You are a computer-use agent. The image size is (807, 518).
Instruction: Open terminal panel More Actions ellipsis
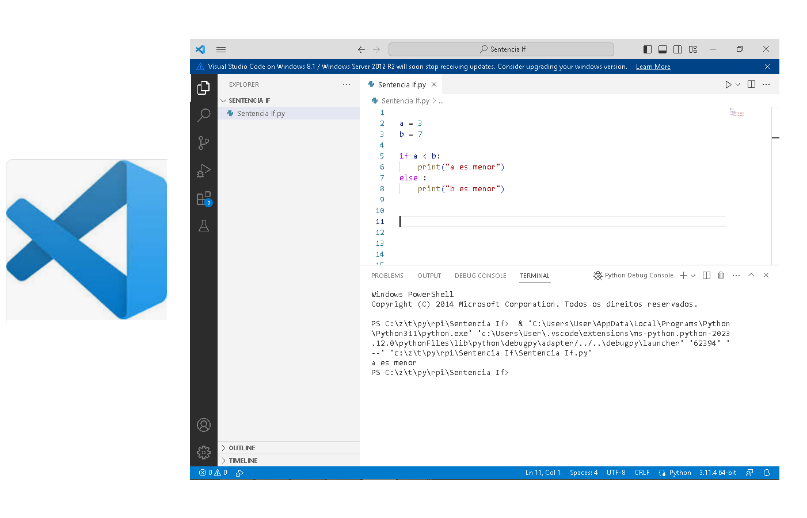coord(736,275)
